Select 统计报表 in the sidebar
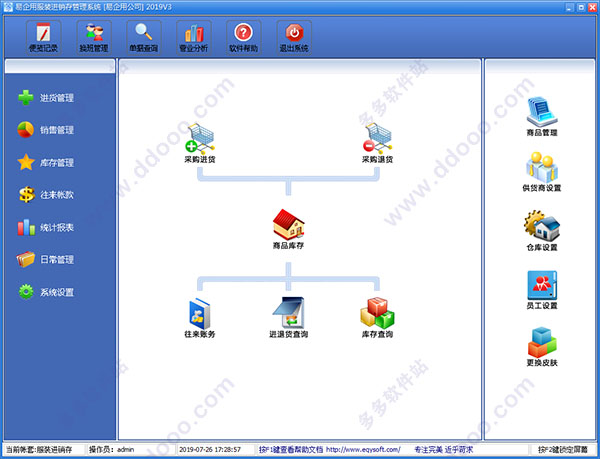600x459 pixels. pos(46,227)
